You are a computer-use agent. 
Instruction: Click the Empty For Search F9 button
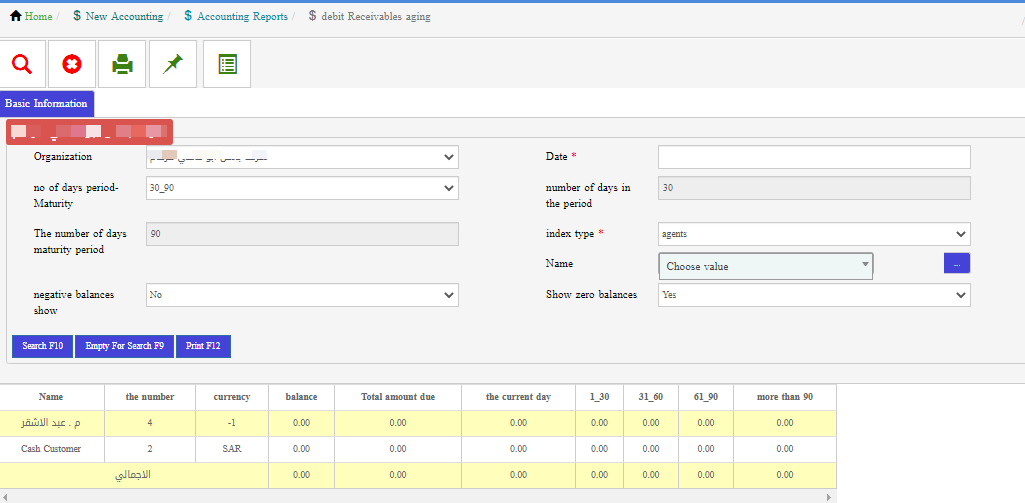click(124, 346)
